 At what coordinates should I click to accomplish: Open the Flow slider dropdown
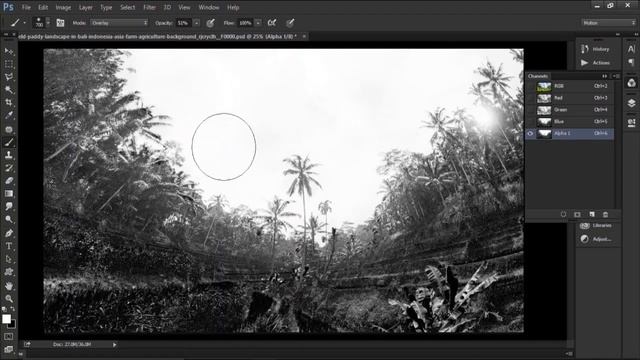[258, 23]
